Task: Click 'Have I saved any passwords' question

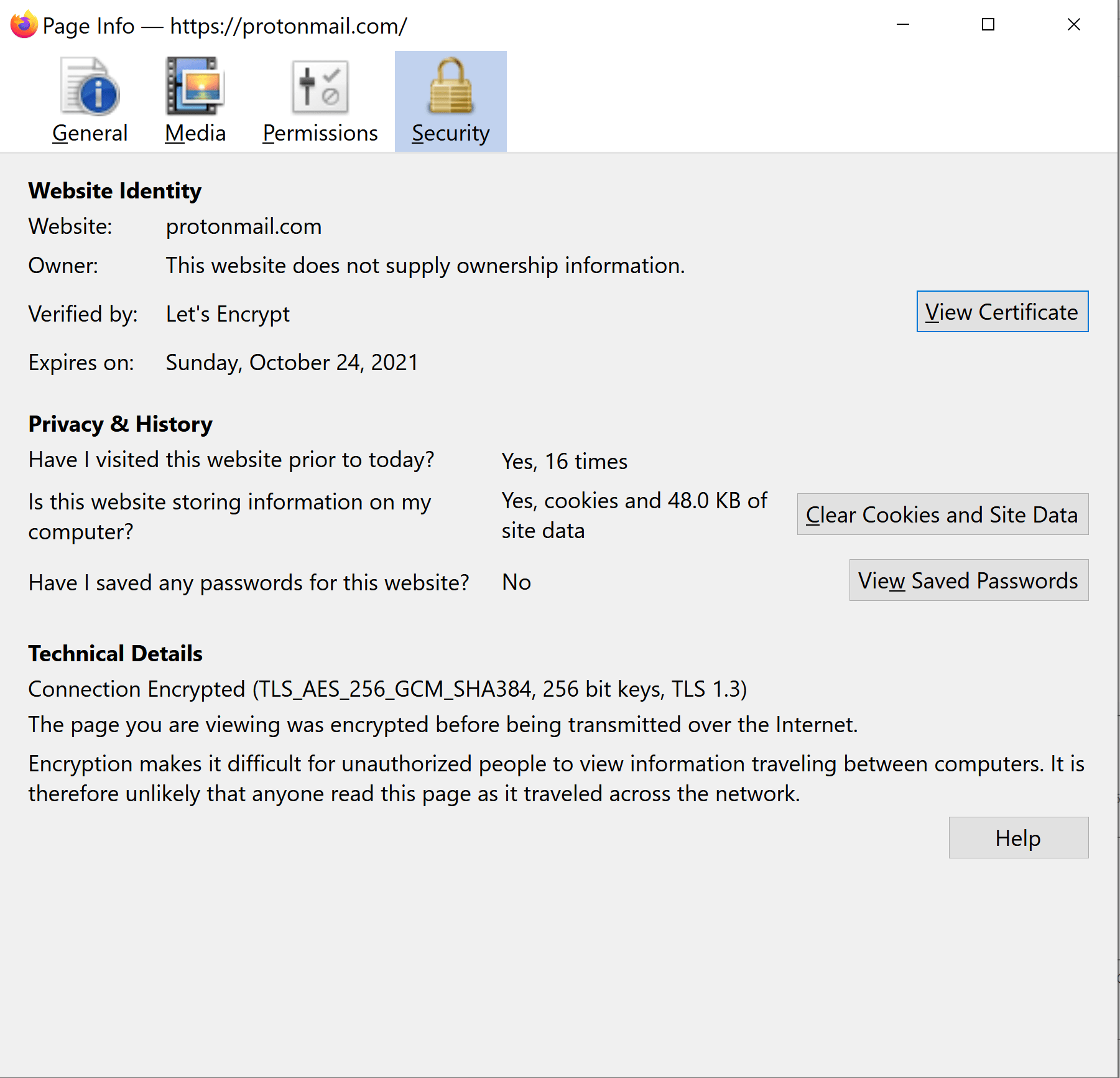Action: [249, 583]
